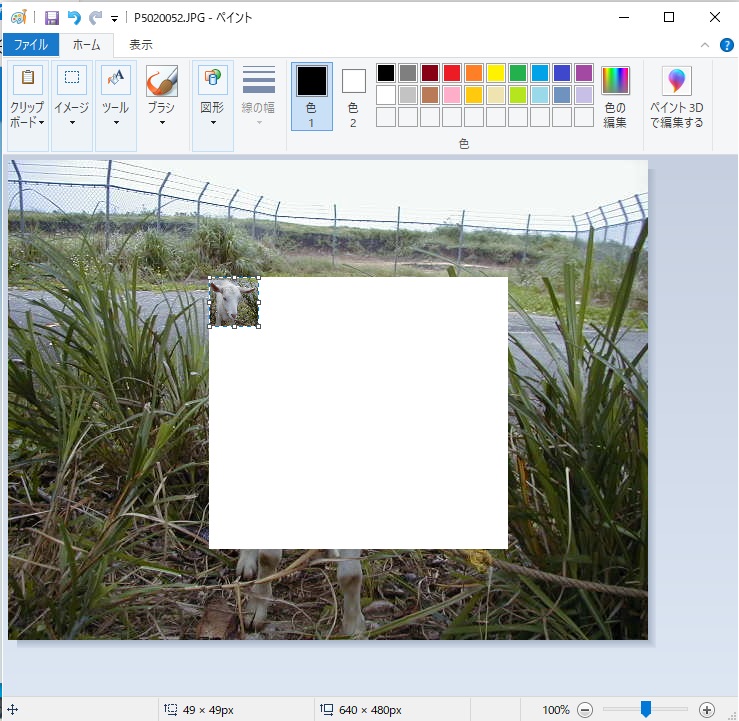The height and width of the screenshot is (721, 739).
Task: Pick the black color swatch
Action: pos(386,73)
